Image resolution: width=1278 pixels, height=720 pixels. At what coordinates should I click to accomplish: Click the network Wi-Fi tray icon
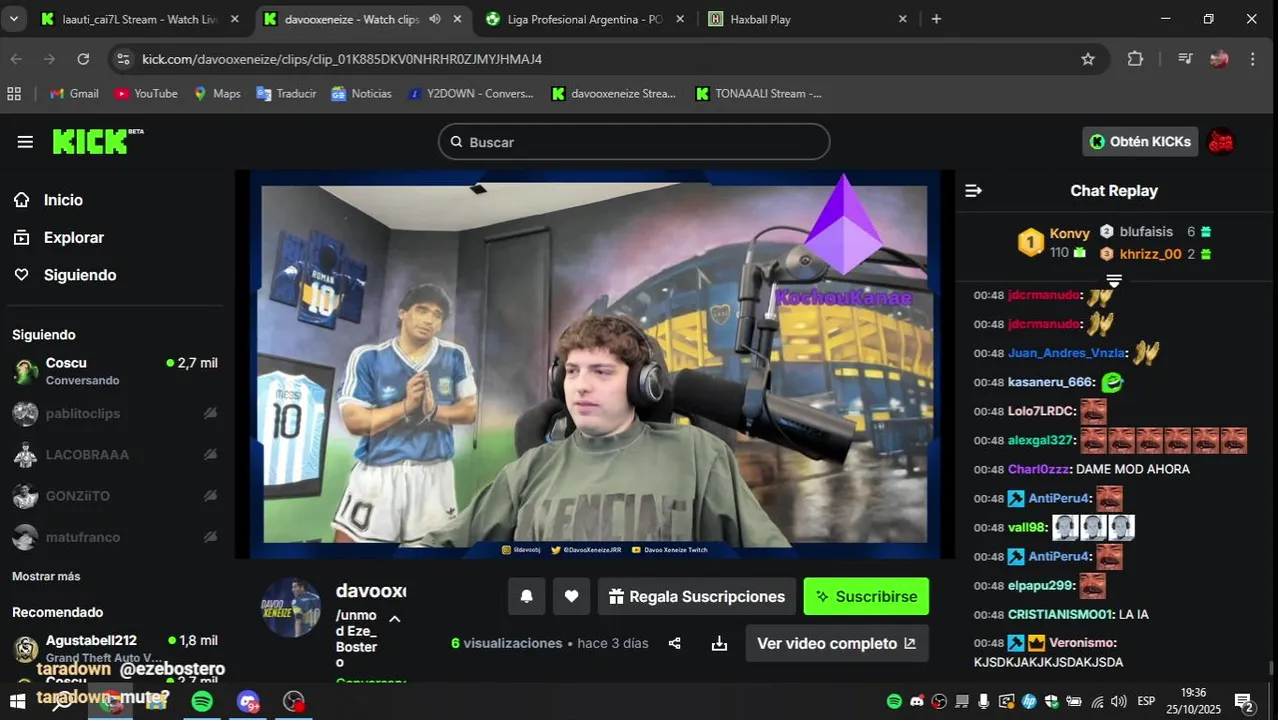pos(1098,701)
